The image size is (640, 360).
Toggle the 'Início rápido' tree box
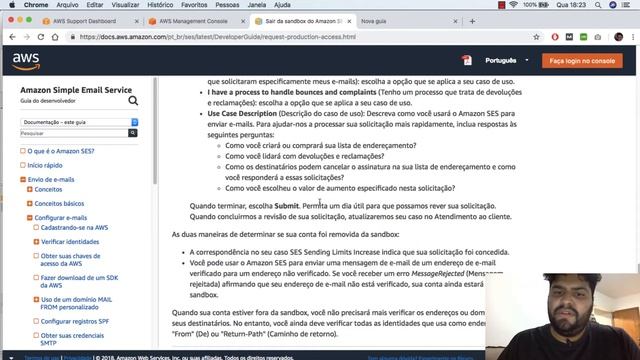(x=23, y=165)
